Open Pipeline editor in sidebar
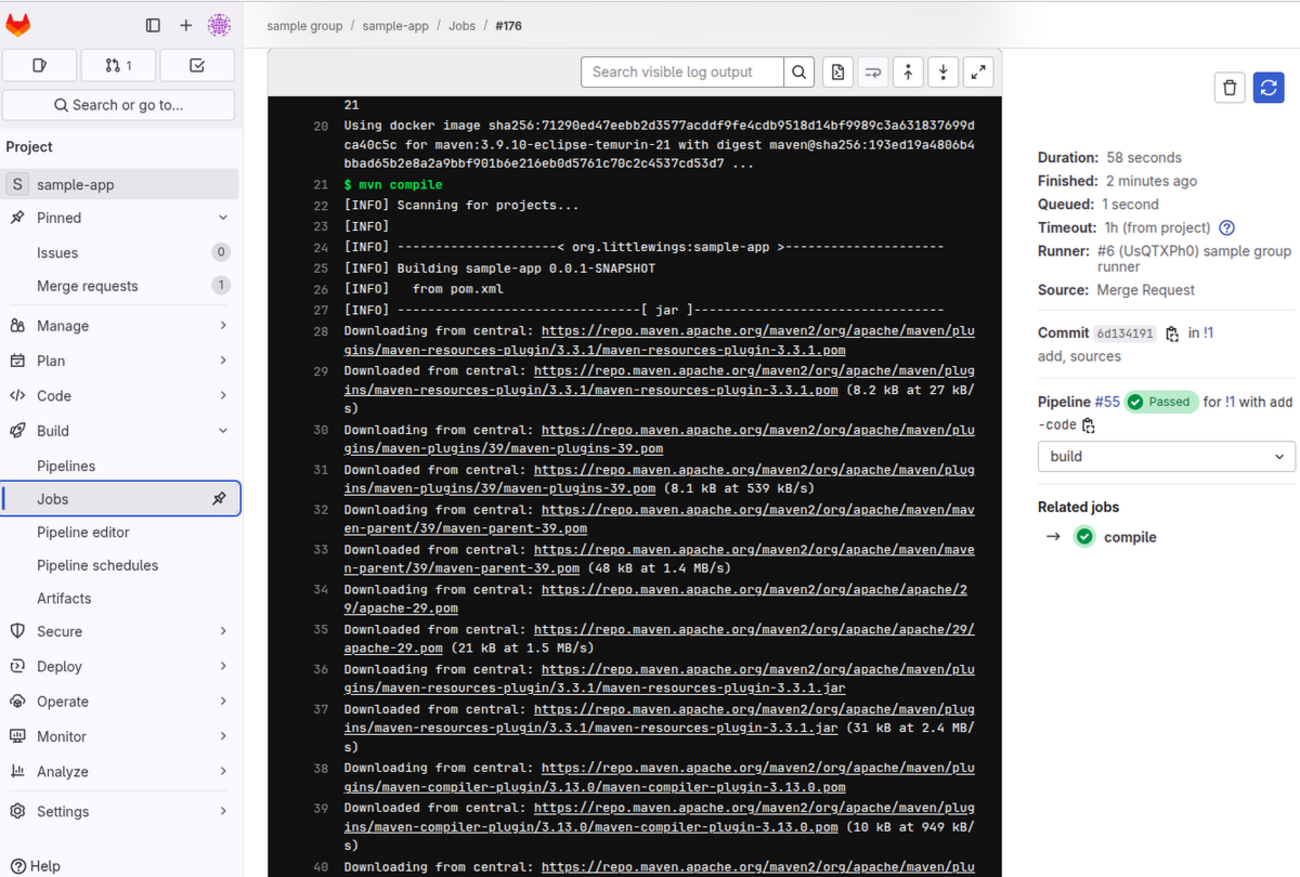 click(83, 532)
